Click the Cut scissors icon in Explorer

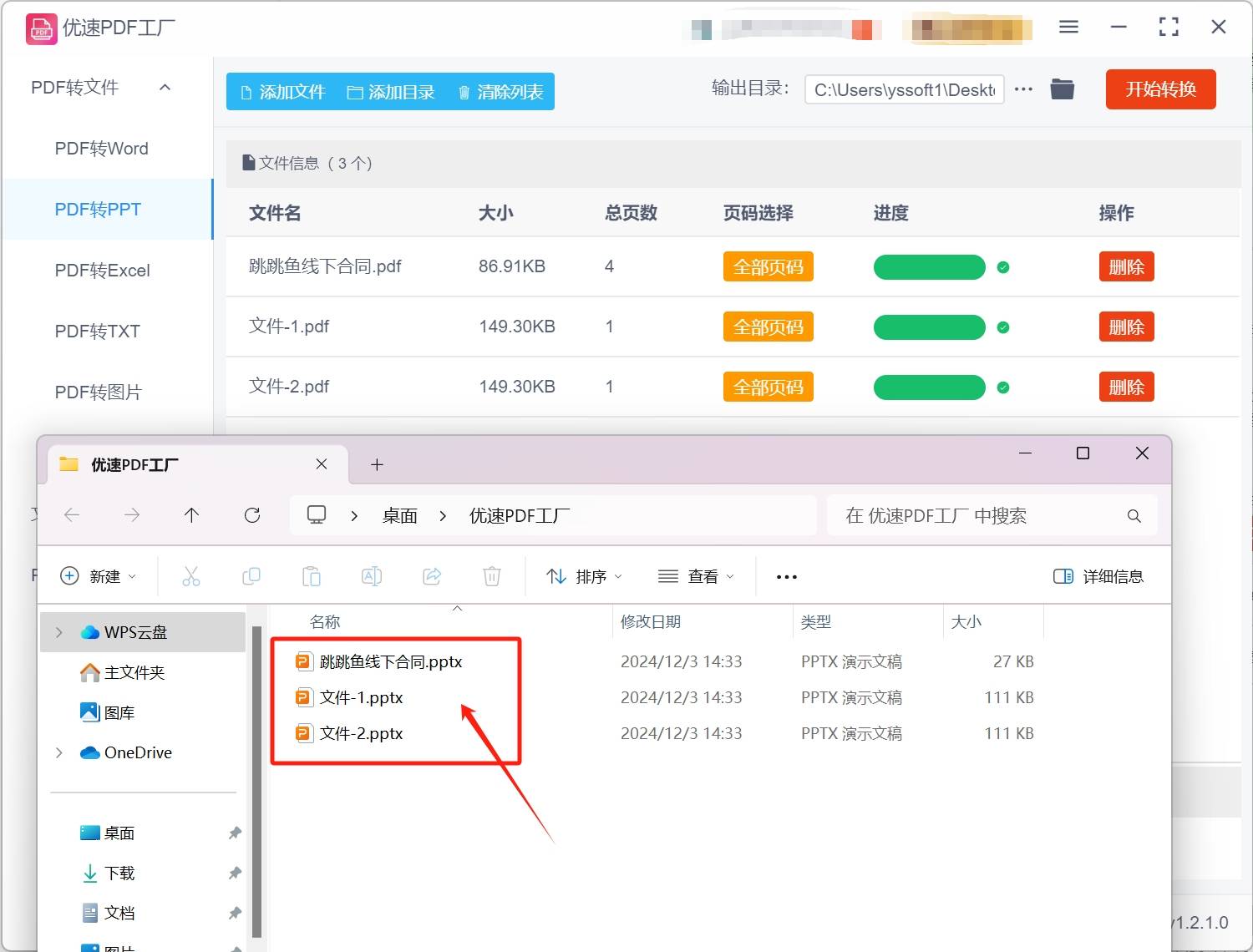coord(191,576)
